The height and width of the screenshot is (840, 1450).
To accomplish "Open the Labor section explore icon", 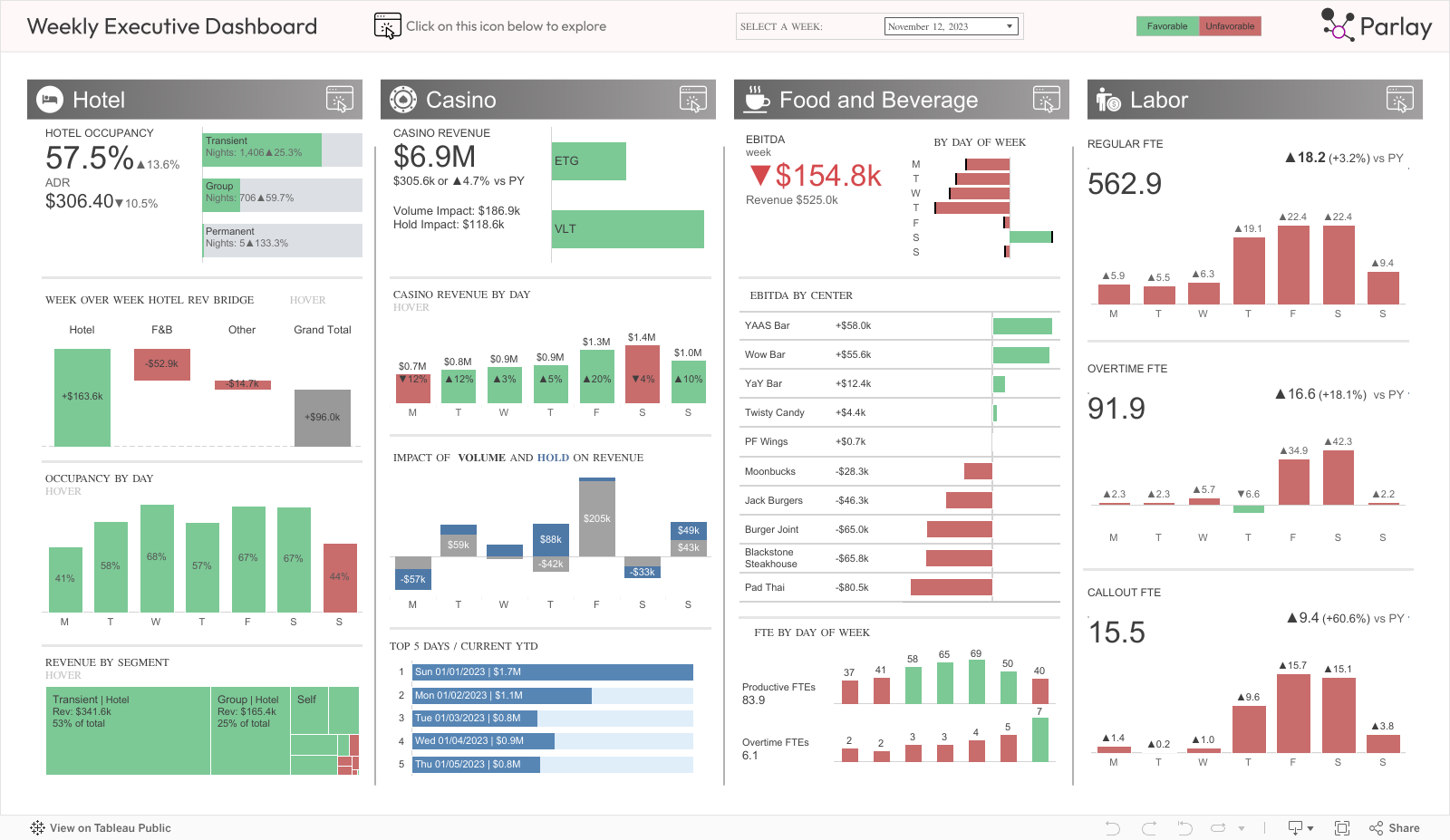I will [1399, 100].
